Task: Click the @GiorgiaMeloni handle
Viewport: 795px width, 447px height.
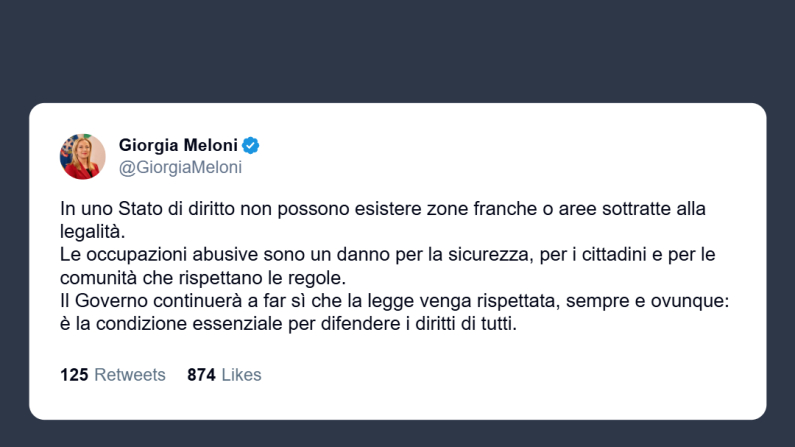Action: (x=180, y=168)
